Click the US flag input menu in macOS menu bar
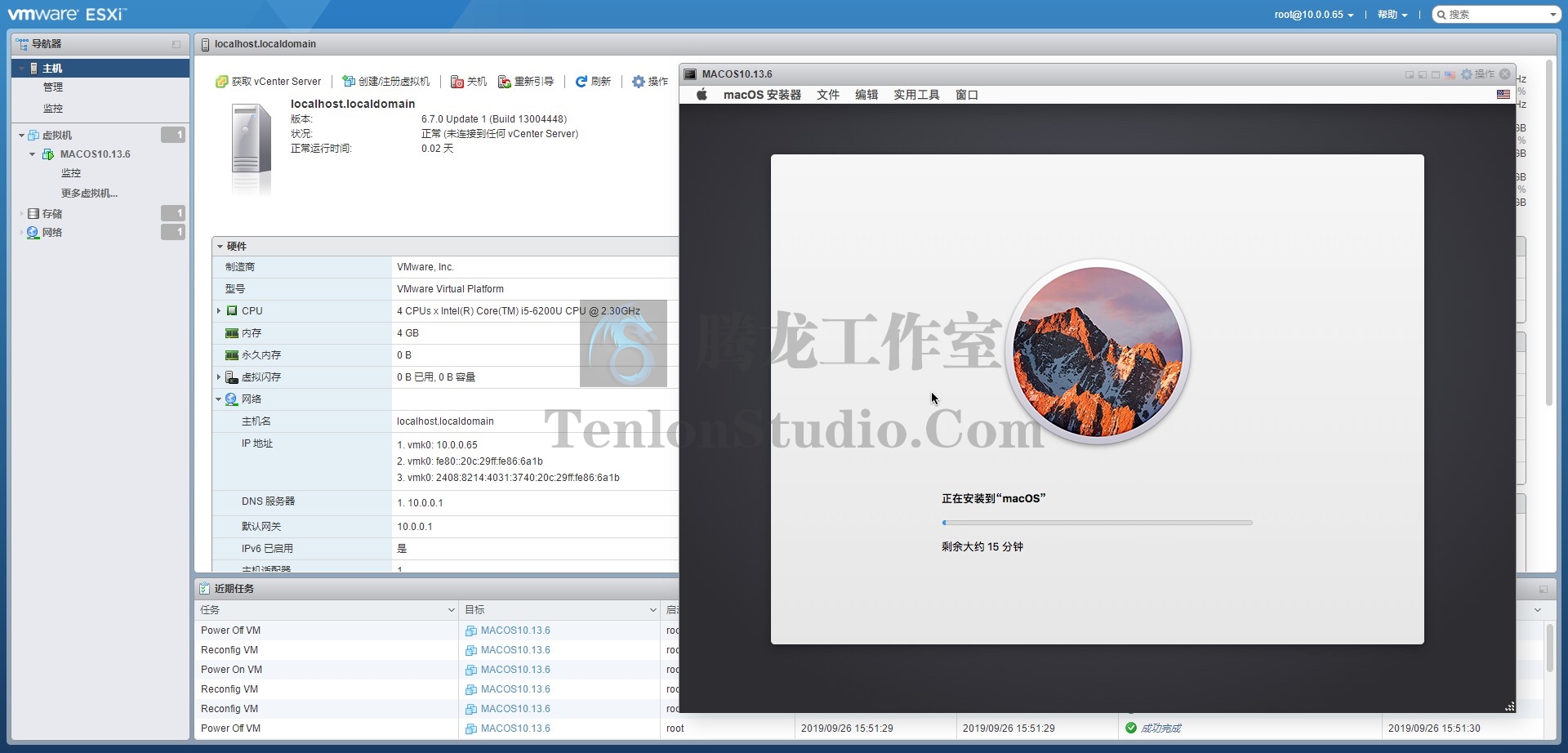The height and width of the screenshot is (753, 1568). pos(1503,95)
